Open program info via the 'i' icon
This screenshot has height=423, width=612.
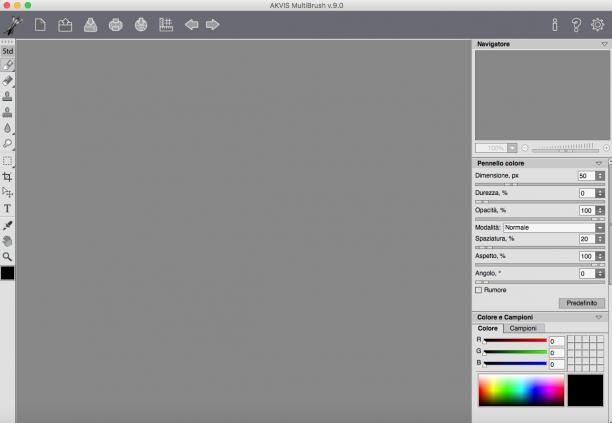tap(555, 25)
